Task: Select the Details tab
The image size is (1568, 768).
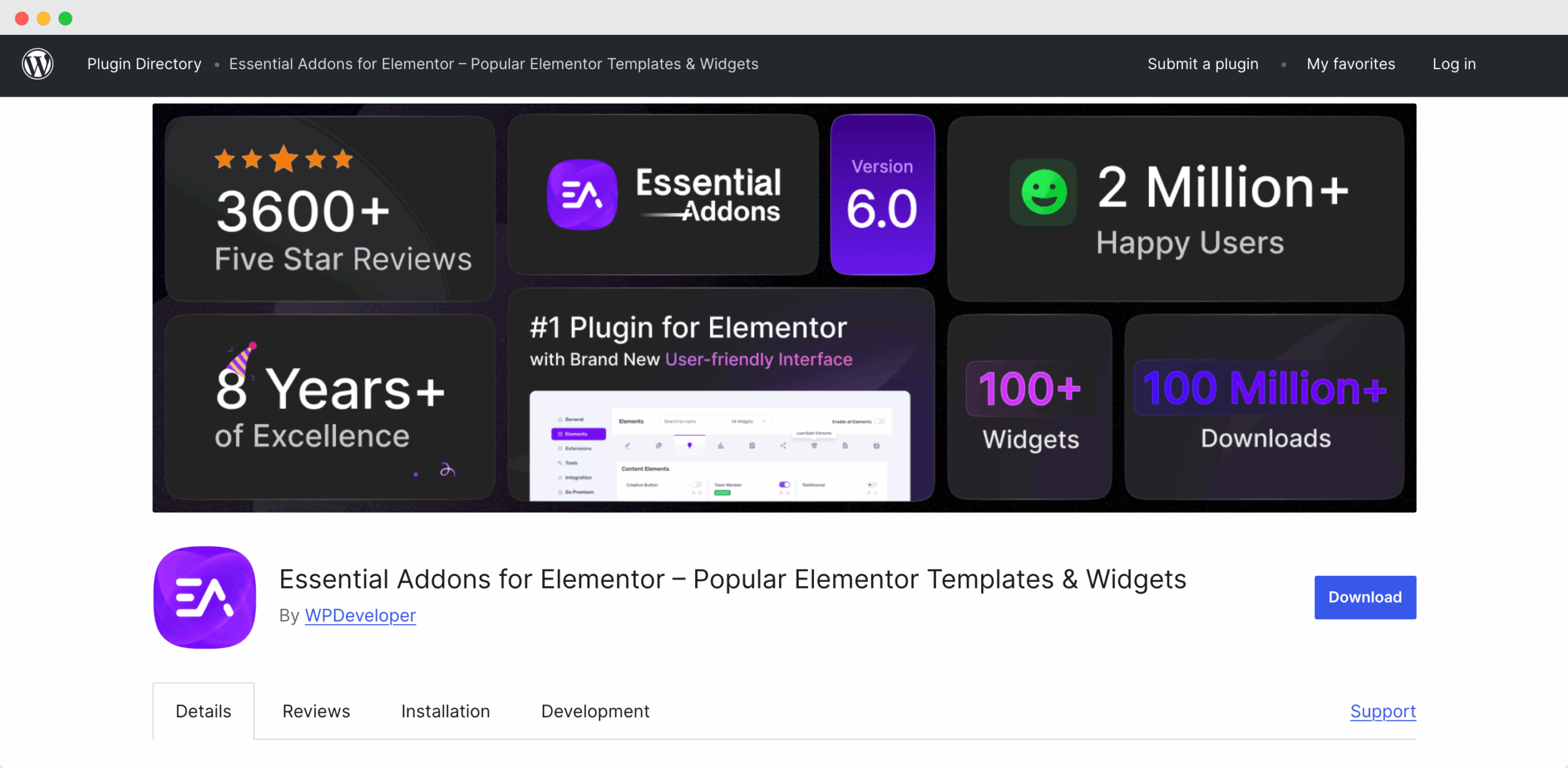Action: pos(203,711)
